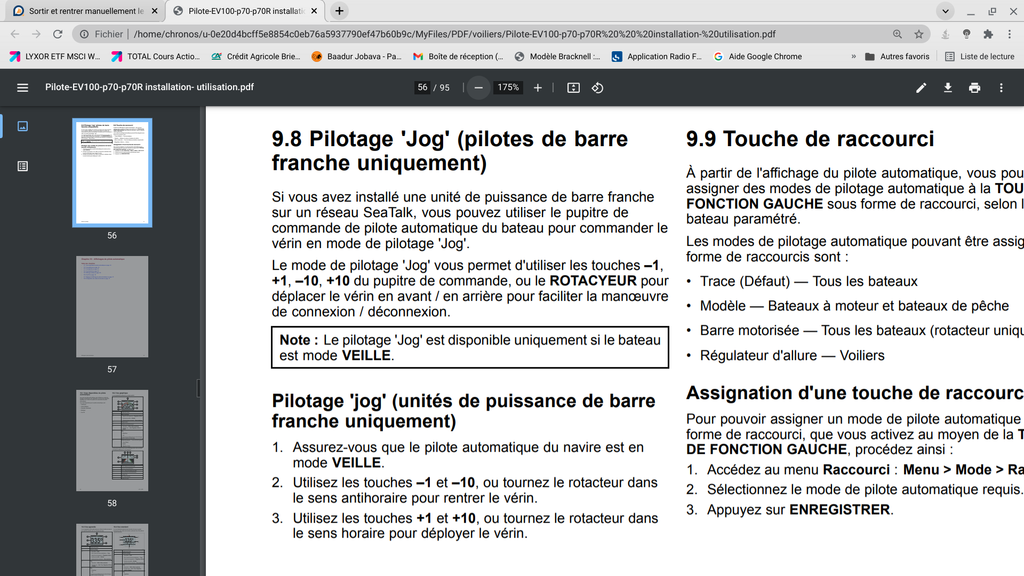Click the sidebar resize handle
This screenshot has height=576, width=1024.
tap(198, 389)
